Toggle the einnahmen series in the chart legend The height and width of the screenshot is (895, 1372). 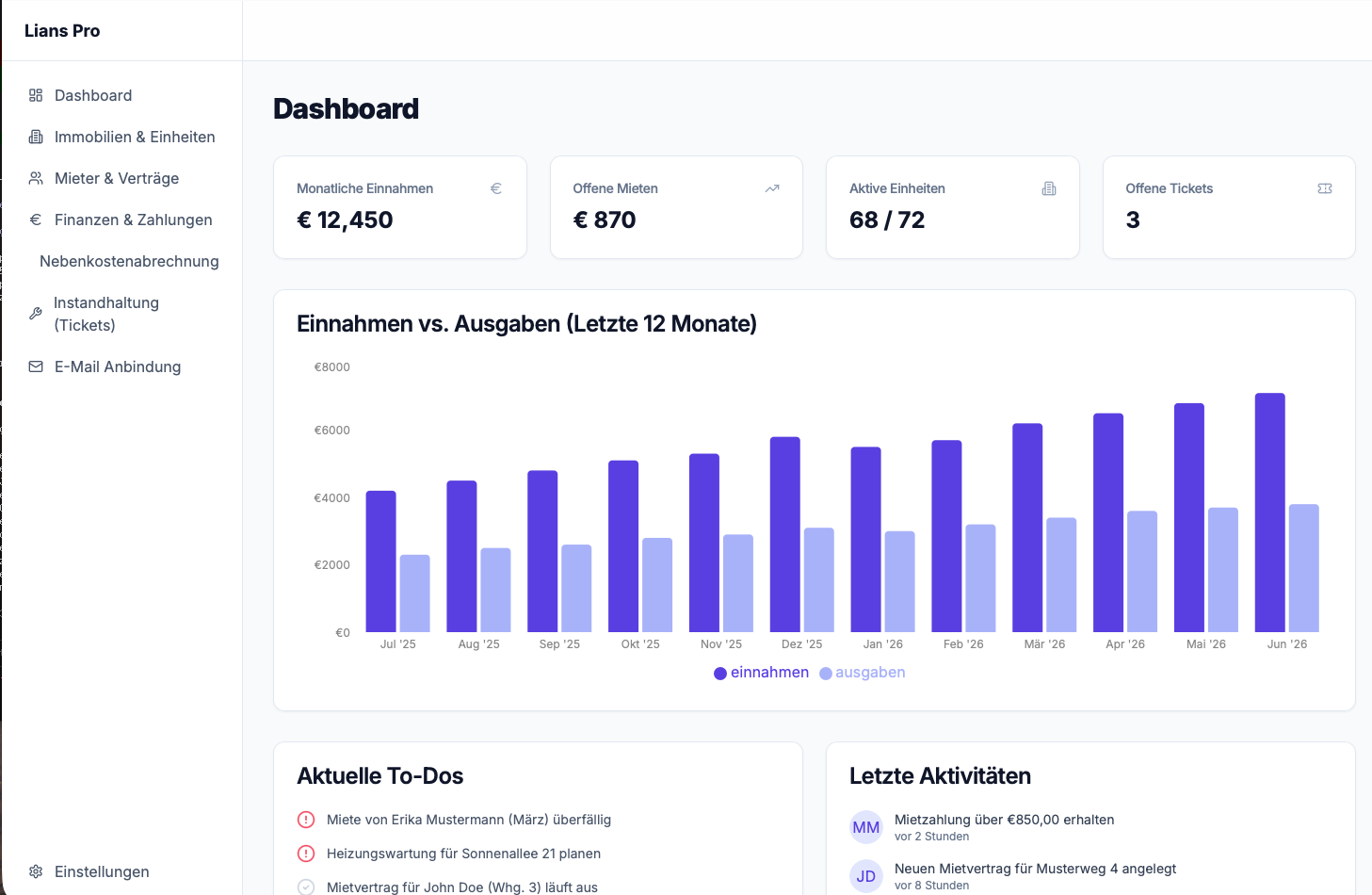click(x=761, y=672)
